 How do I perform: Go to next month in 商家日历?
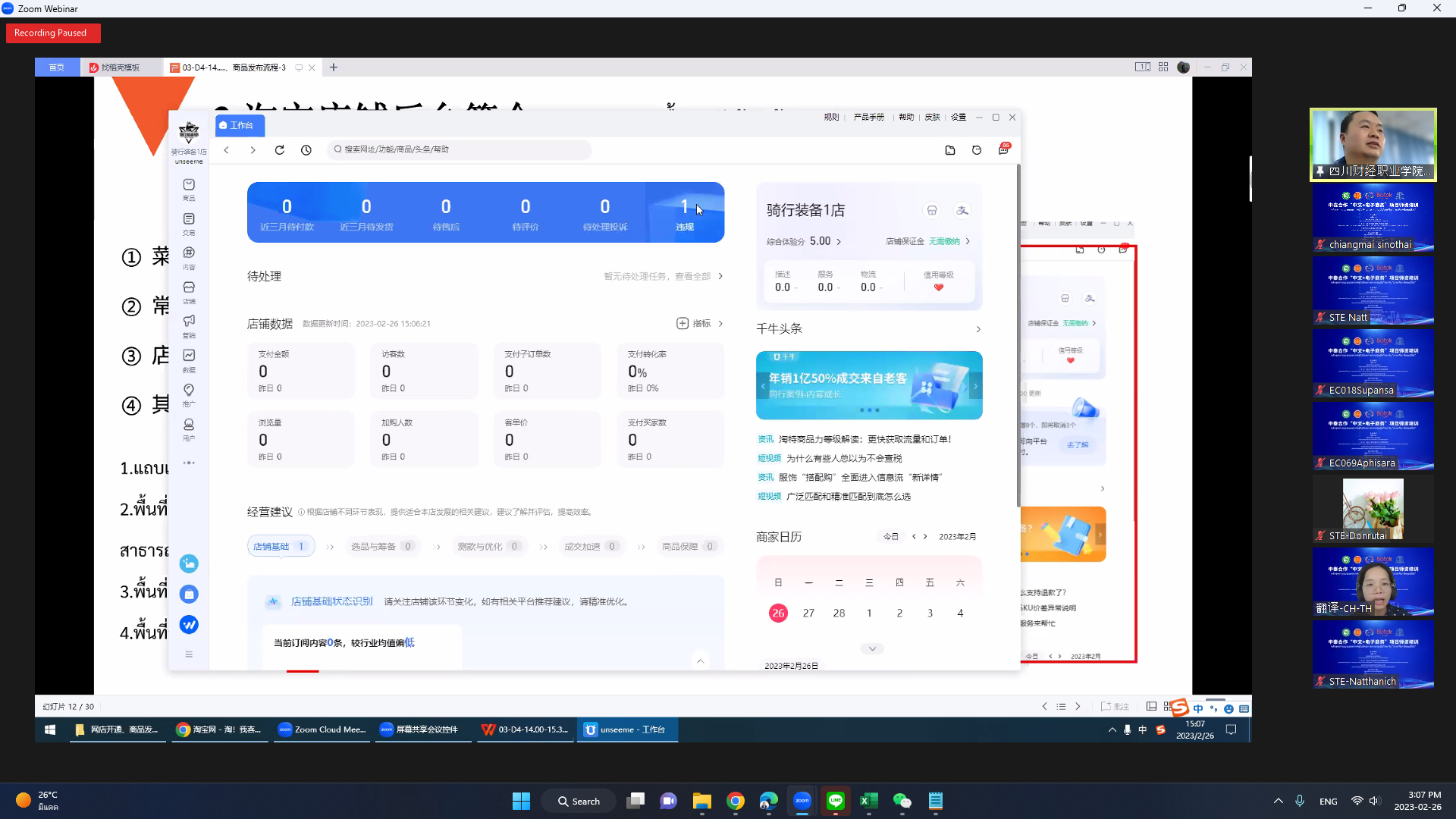(x=925, y=536)
